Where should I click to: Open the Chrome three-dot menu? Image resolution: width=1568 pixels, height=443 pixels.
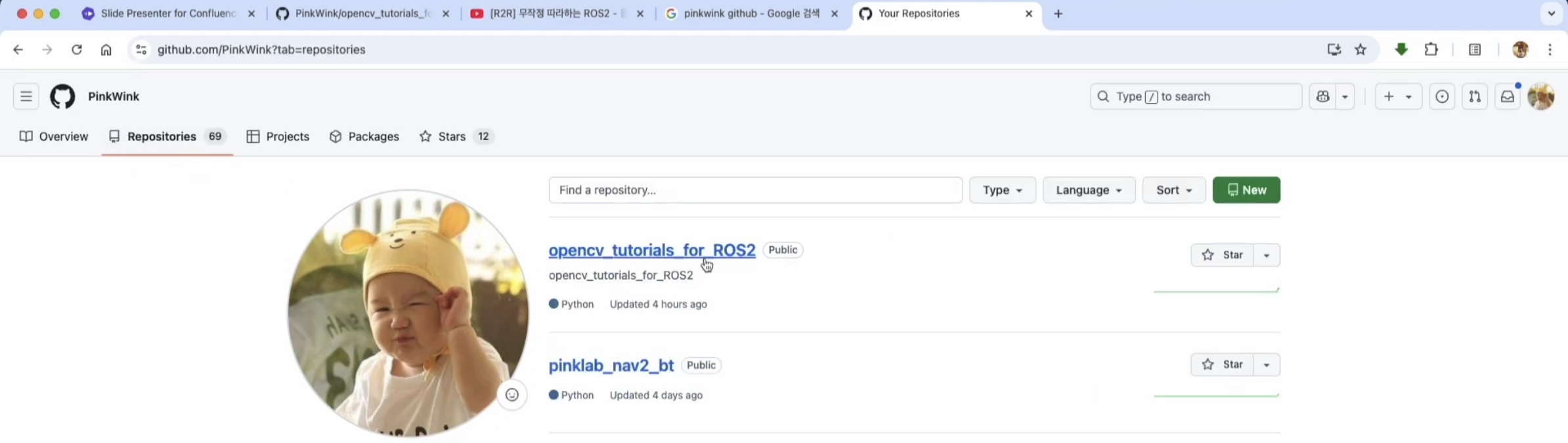[x=1550, y=50]
